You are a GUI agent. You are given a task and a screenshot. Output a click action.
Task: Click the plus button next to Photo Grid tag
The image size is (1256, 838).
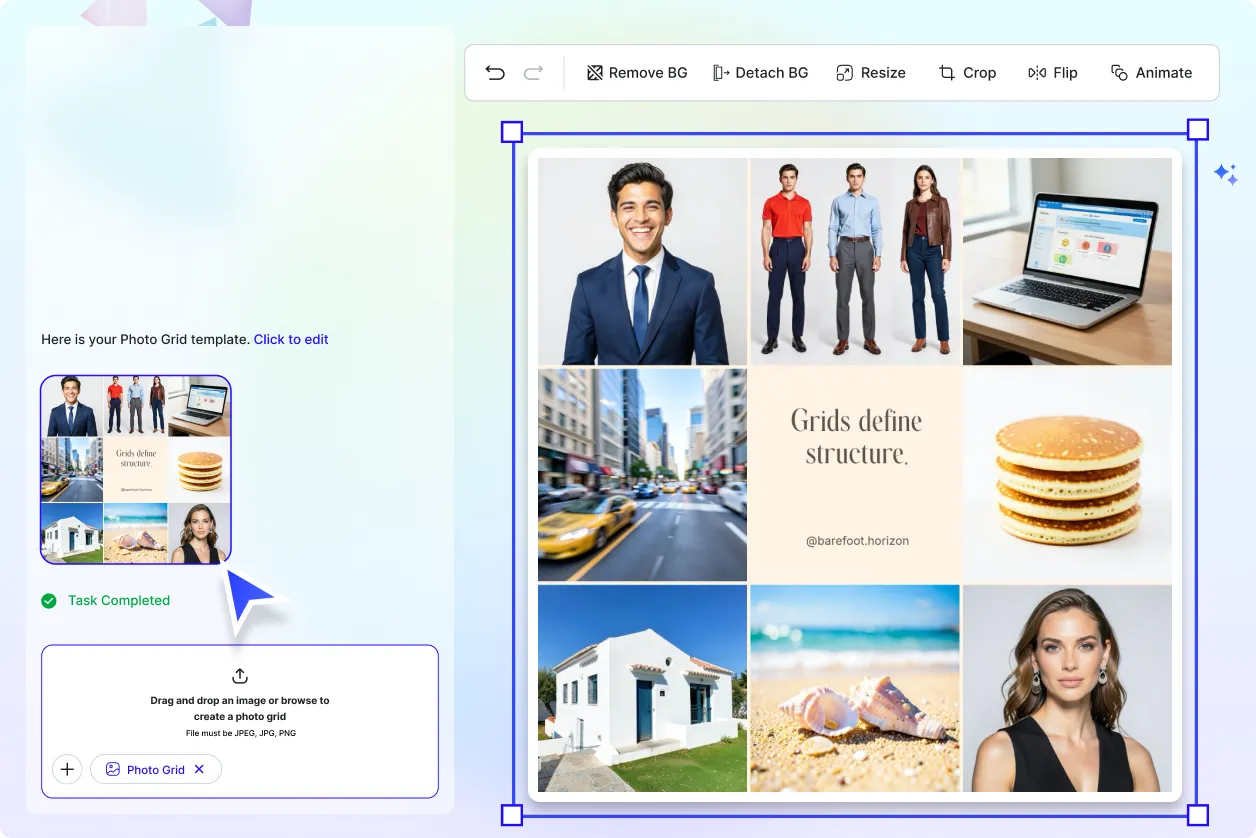coord(67,769)
